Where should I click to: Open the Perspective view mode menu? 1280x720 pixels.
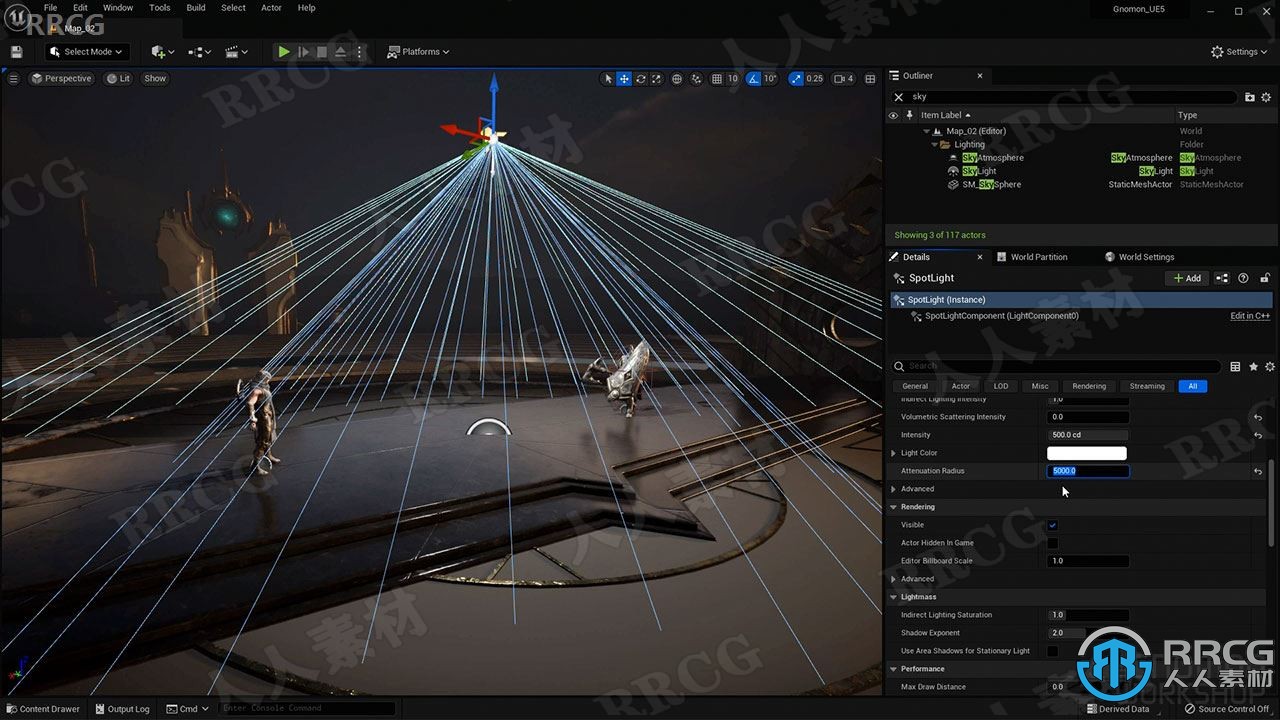coord(61,78)
